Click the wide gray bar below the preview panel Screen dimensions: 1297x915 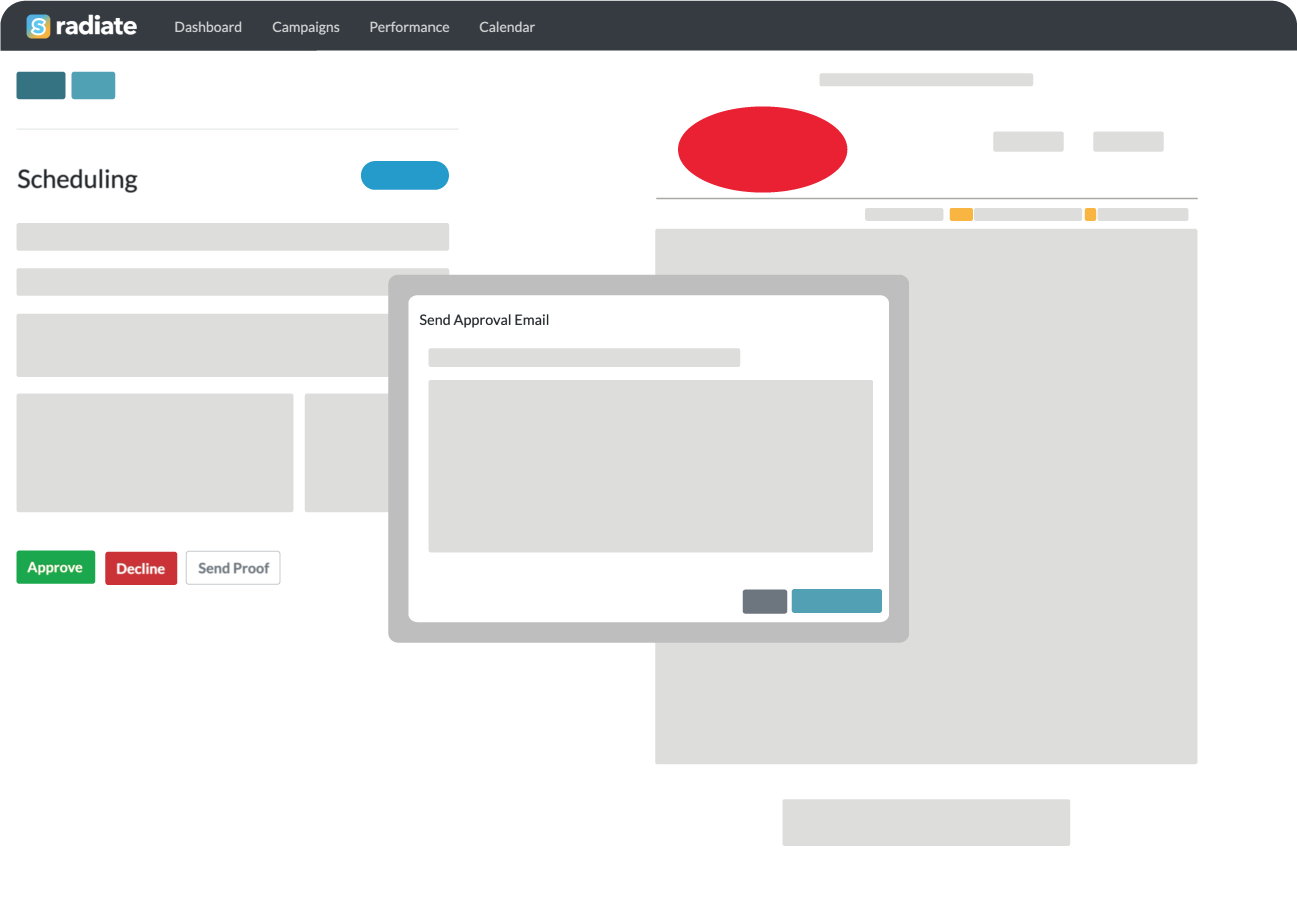click(x=925, y=822)
